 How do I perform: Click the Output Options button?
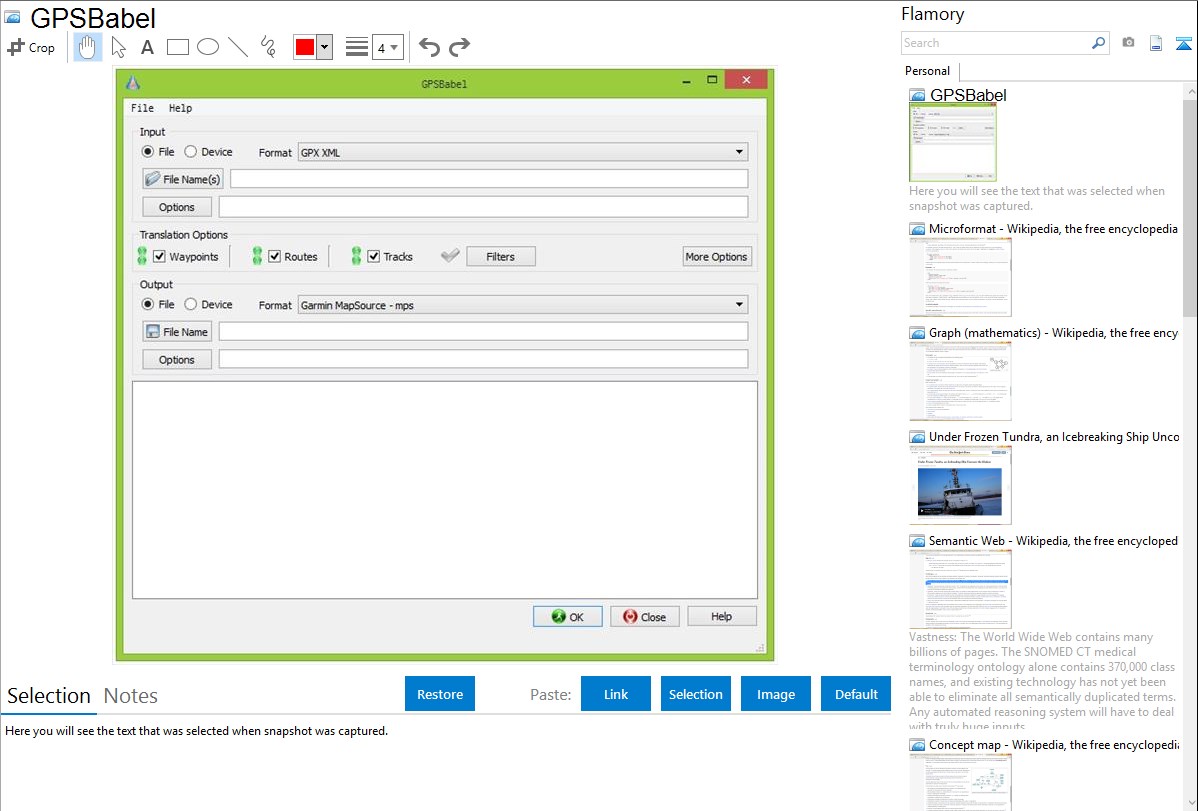pos(176,360)
